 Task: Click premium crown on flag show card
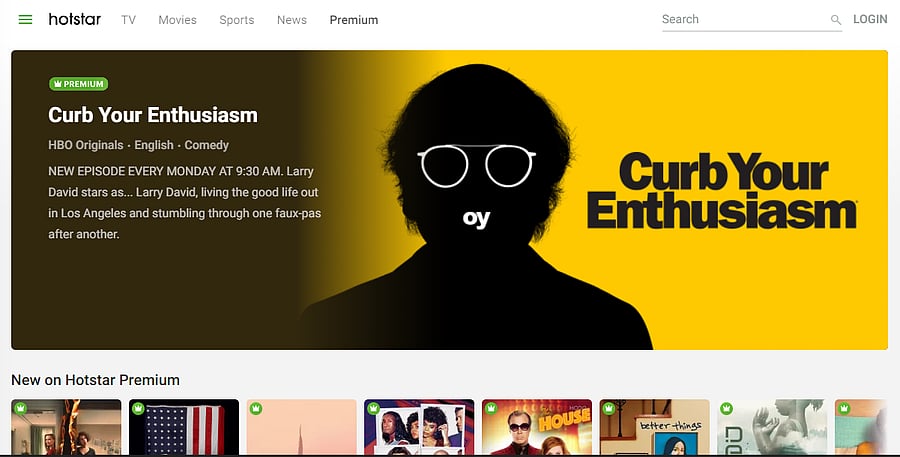[138, 409]
